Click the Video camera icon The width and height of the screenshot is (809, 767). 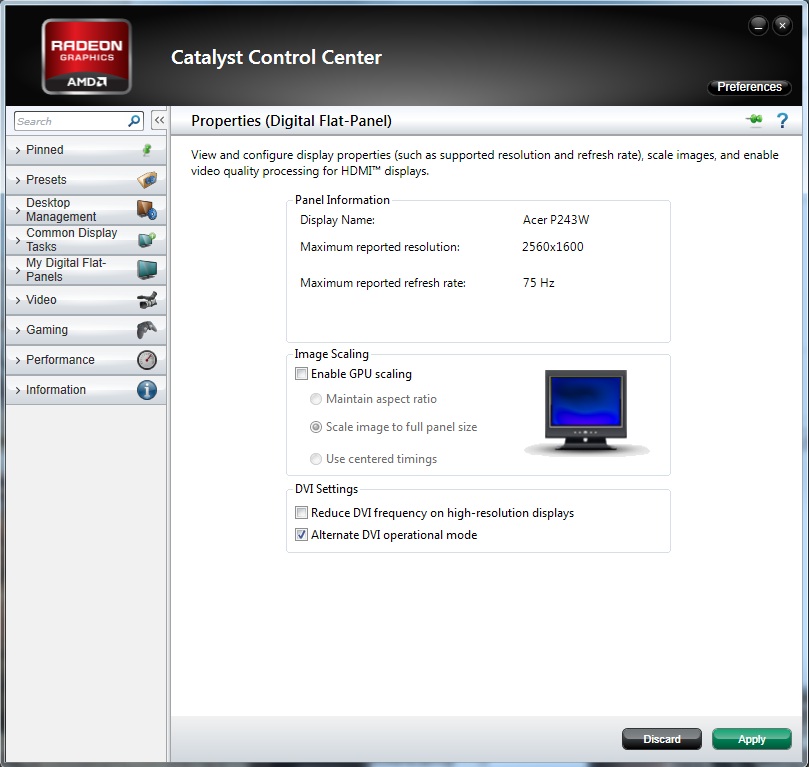click(x=147, y=300)
